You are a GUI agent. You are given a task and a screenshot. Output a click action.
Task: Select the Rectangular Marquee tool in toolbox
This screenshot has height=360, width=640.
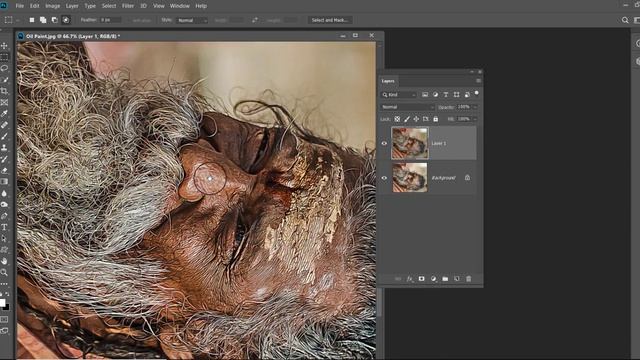[4, 57]
